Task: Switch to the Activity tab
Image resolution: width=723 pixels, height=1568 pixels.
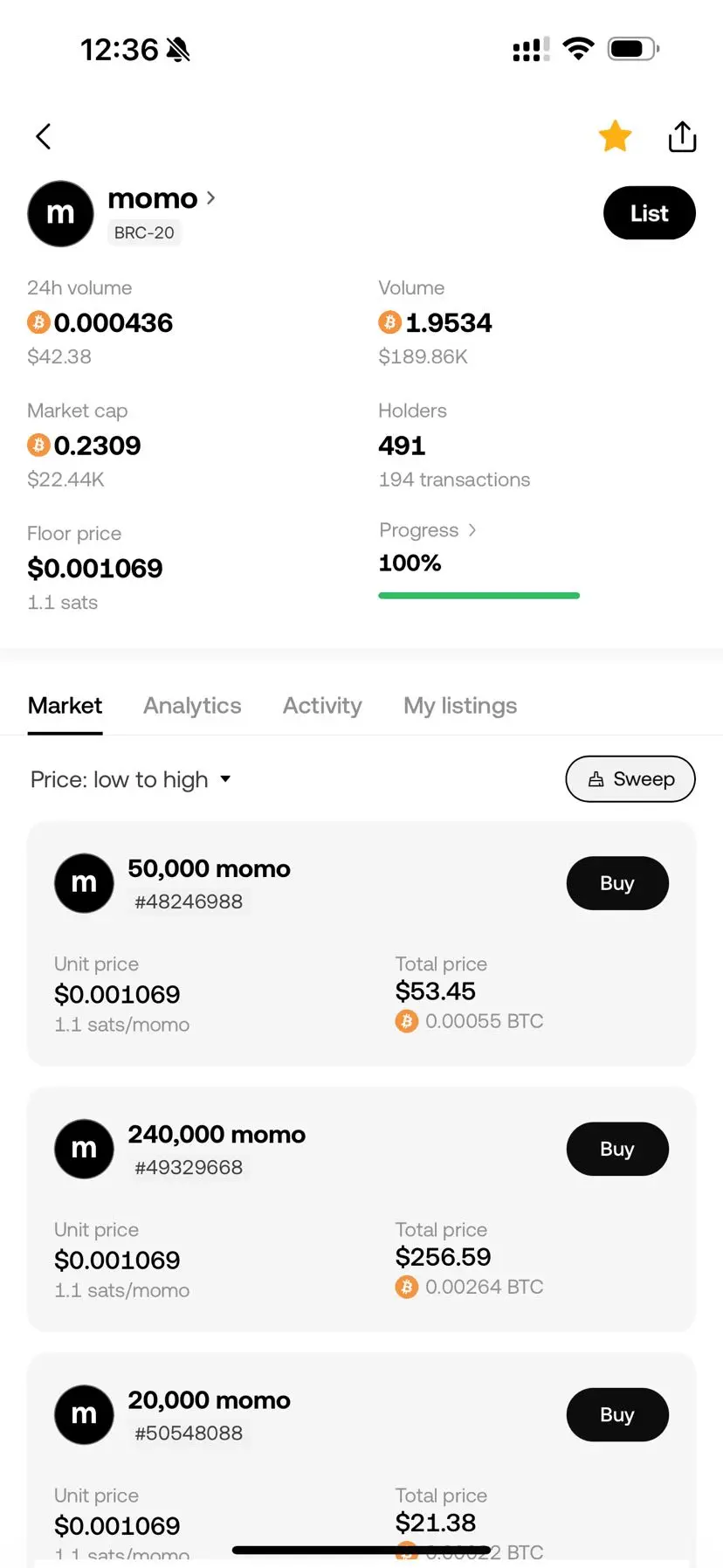Action: pyautogui.click(x=322, y=706)
